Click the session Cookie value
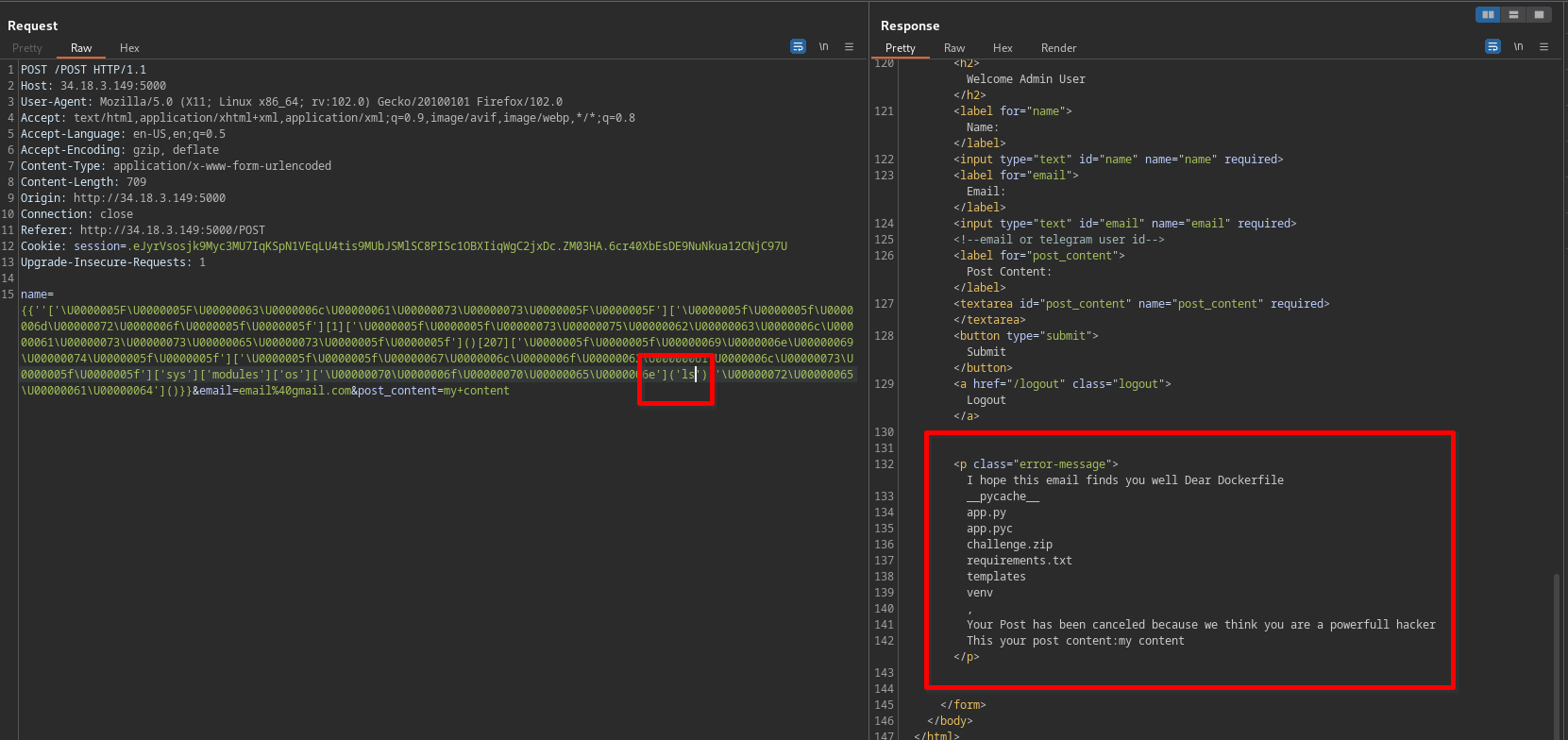Image resolution: width=1568 pixels, height=740 pixels. [x=457, y=246]
